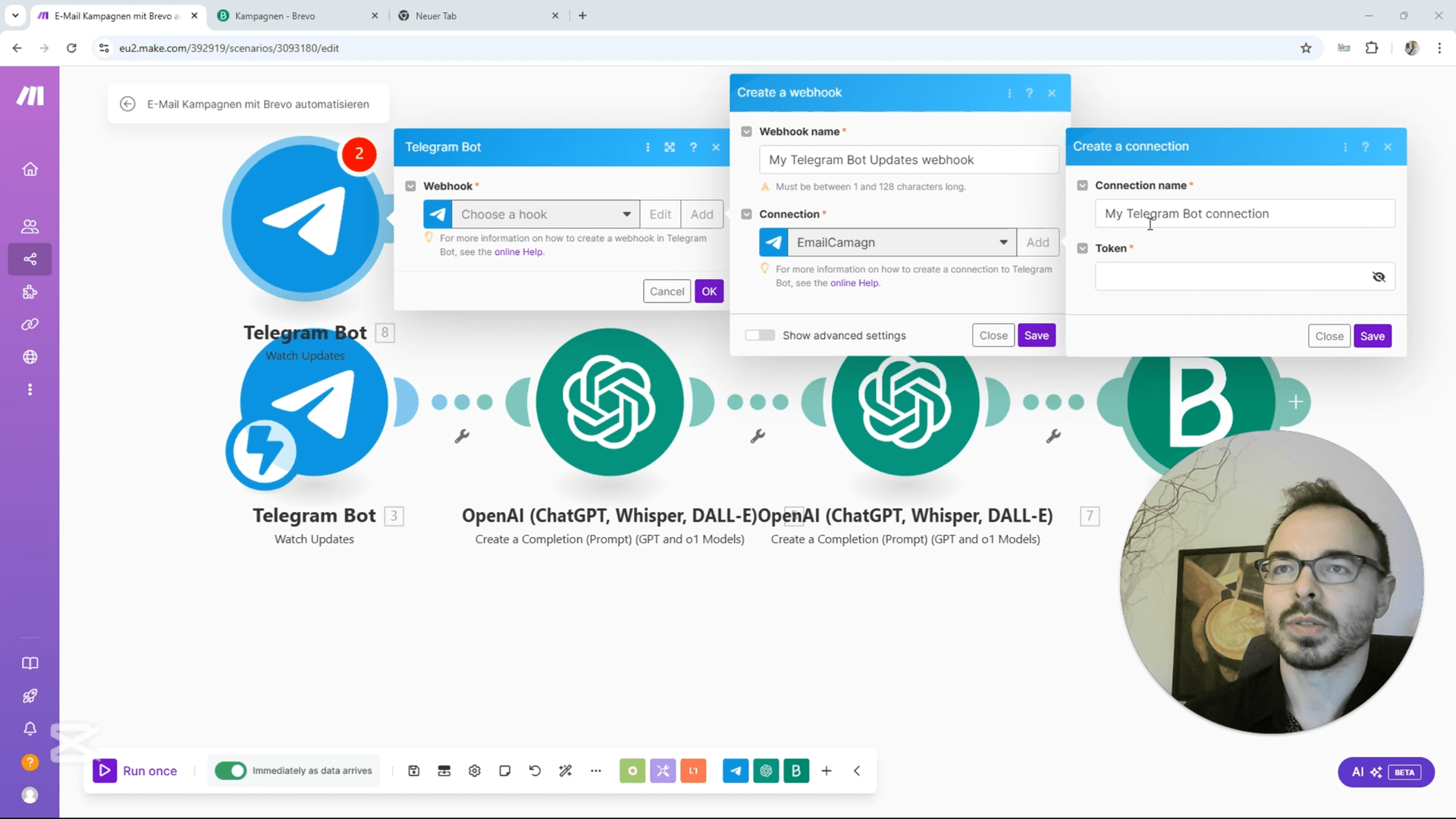Go back using arrow next to scenario name

(x=127, y=104)
